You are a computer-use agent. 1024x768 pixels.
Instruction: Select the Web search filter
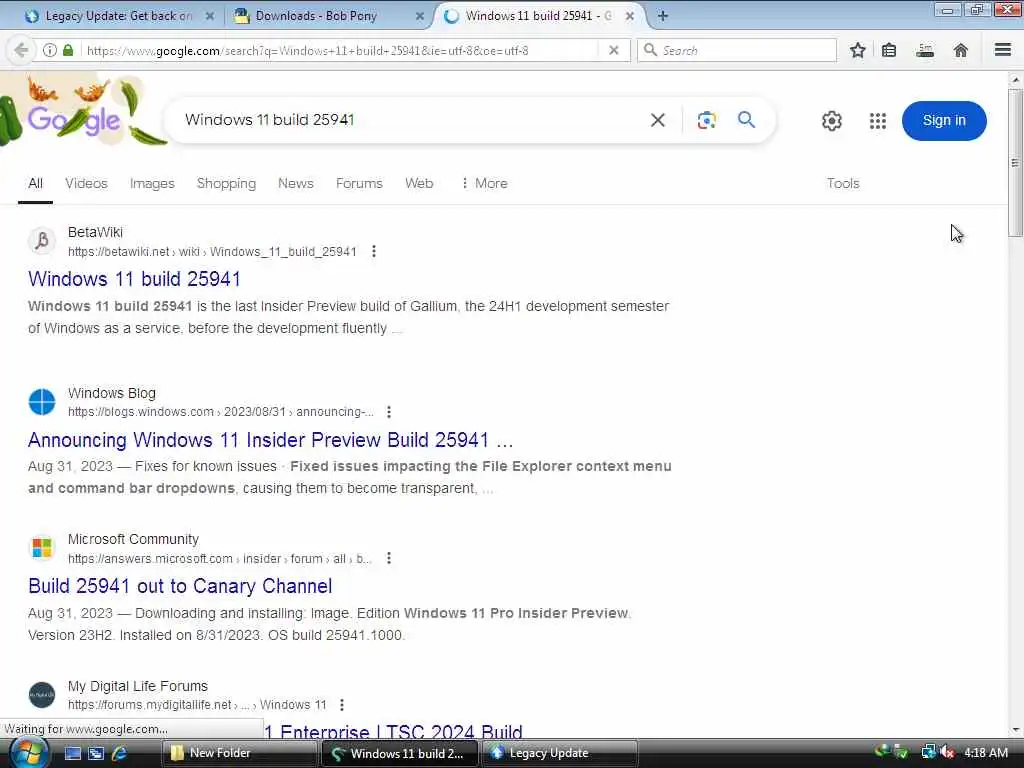pyautogui.click(x=419, y=184)
